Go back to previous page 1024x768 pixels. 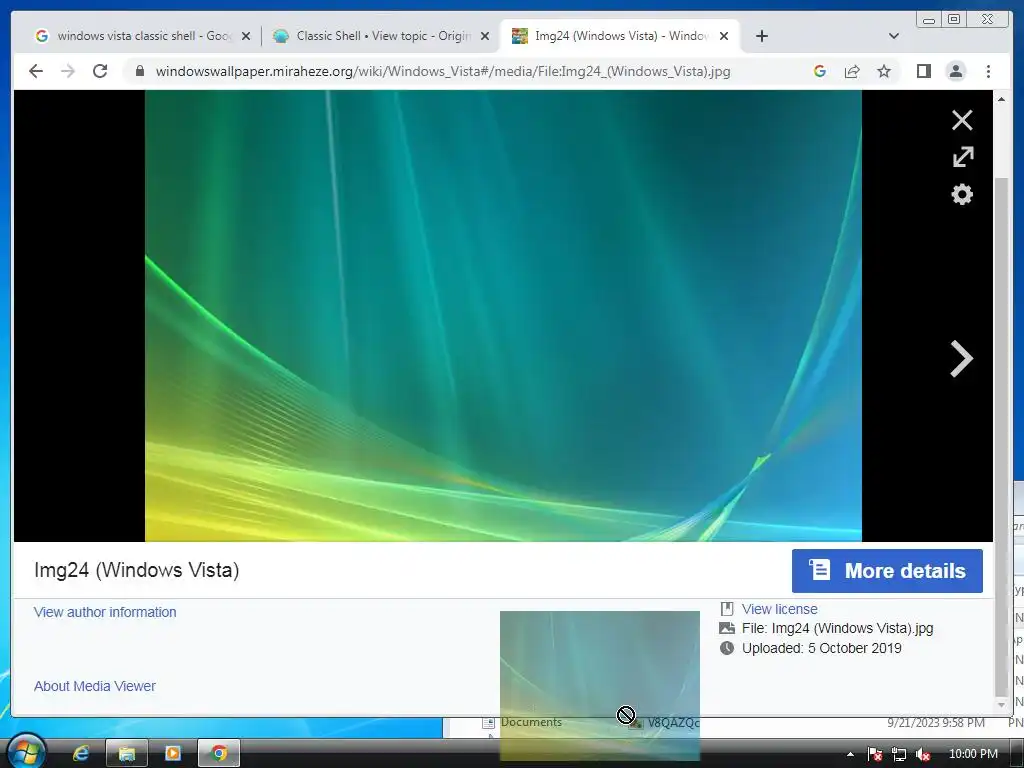pos(36,71)
